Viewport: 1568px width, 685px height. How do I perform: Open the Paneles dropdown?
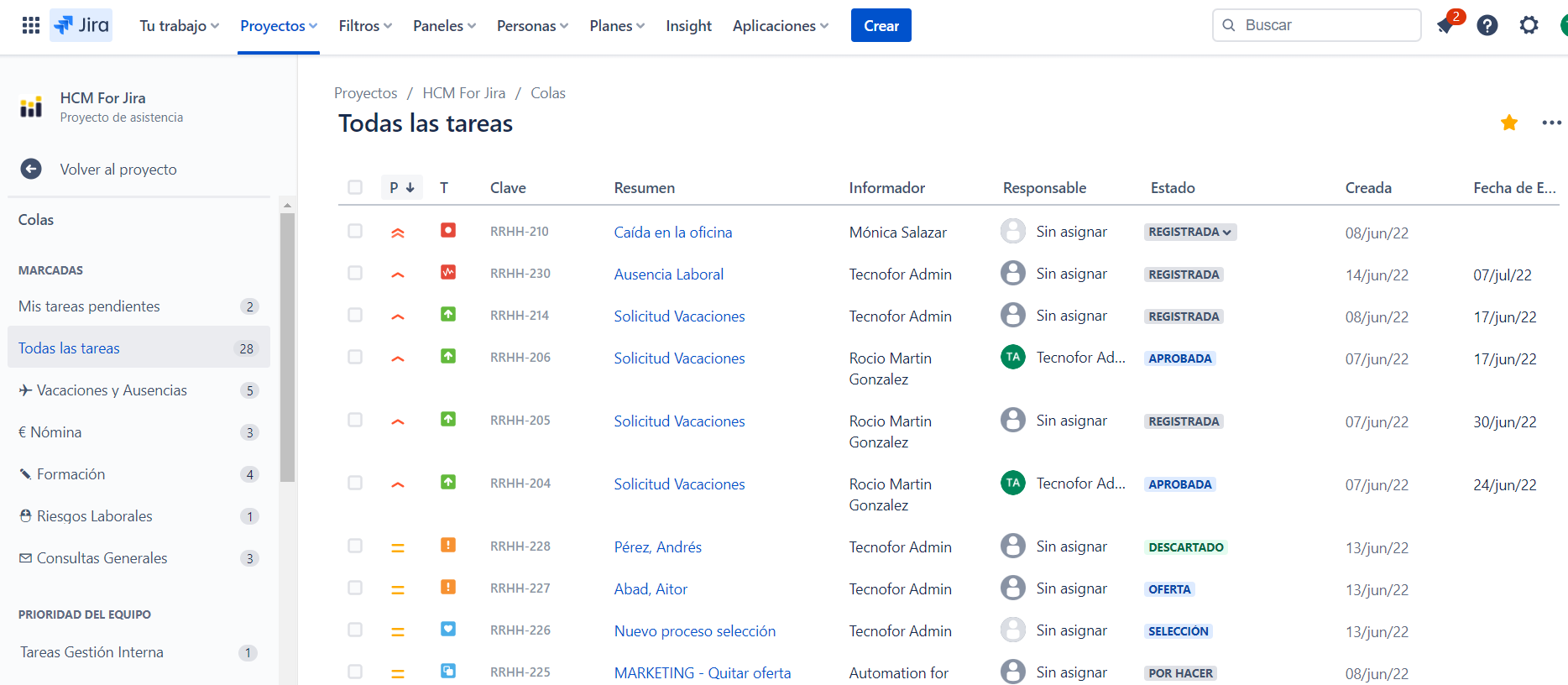tap(444, 26)
